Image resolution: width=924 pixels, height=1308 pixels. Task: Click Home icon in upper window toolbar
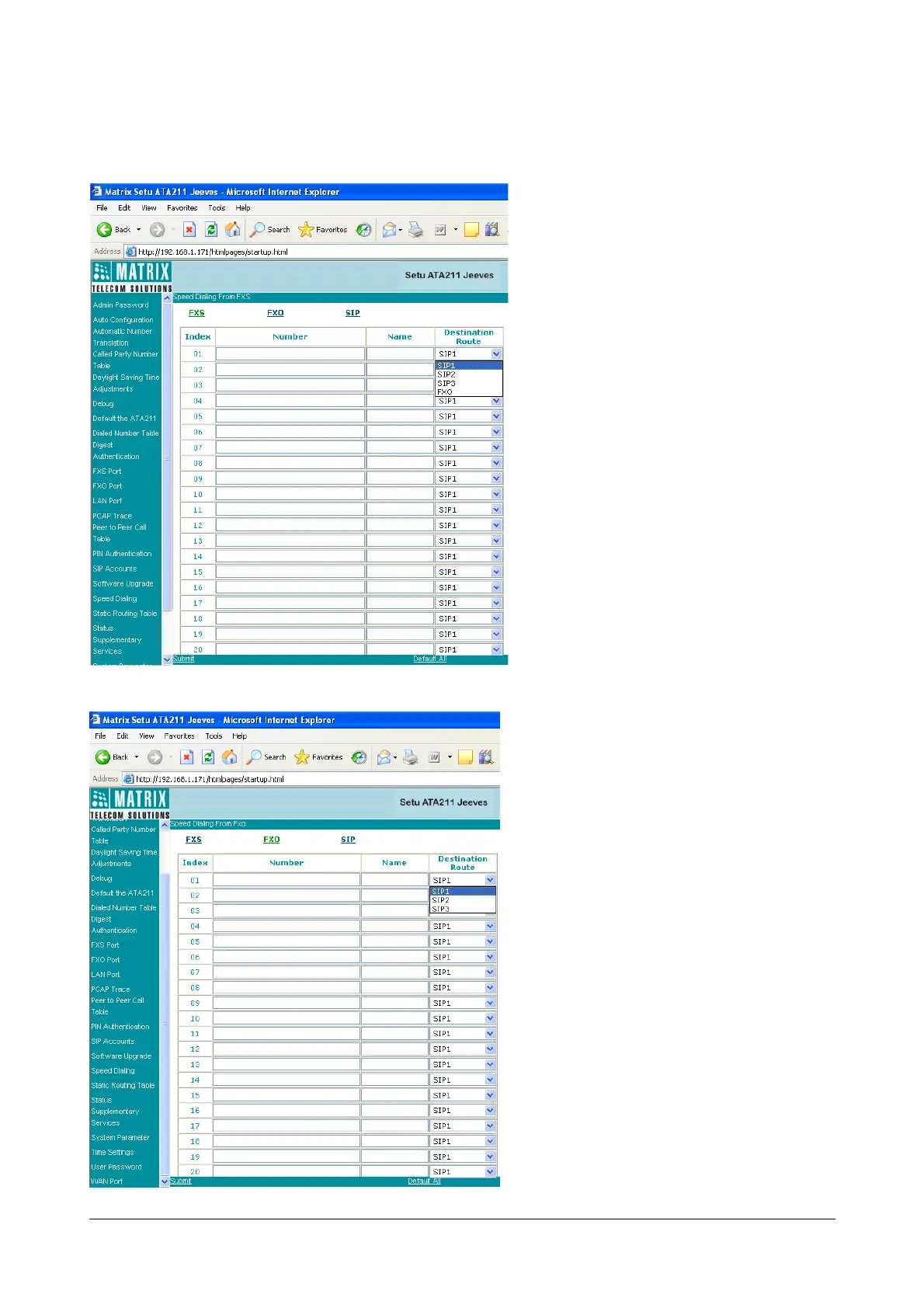[232, 230]
